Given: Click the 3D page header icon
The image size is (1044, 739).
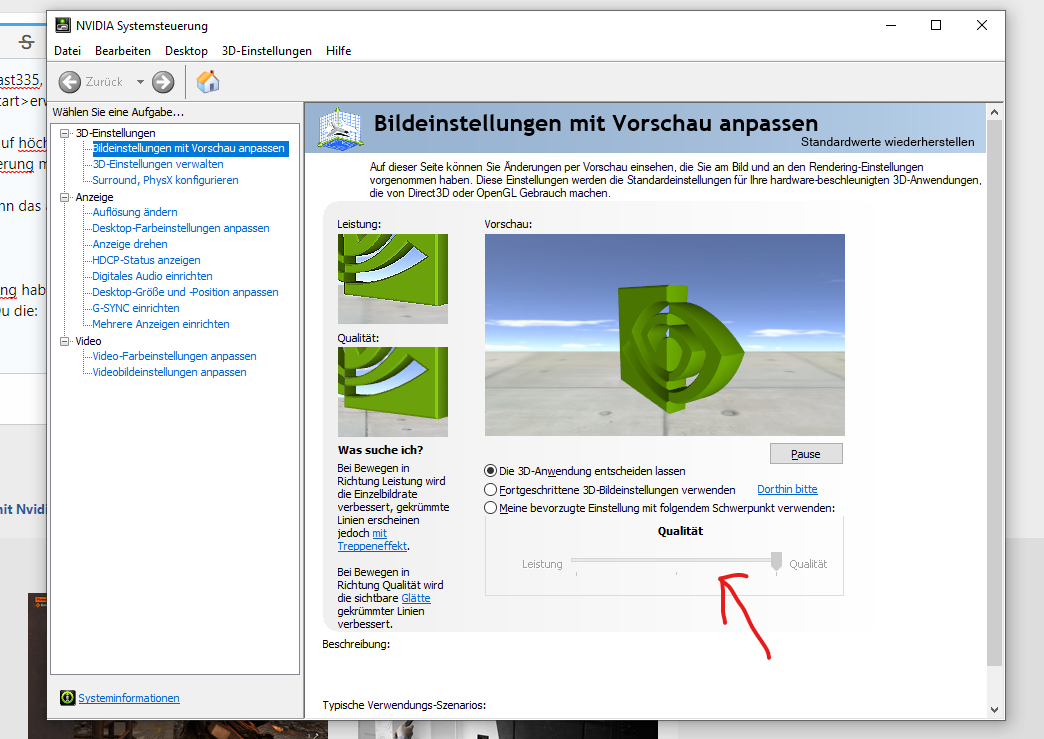Looking at the screenshot, I should tap(340, 128).
